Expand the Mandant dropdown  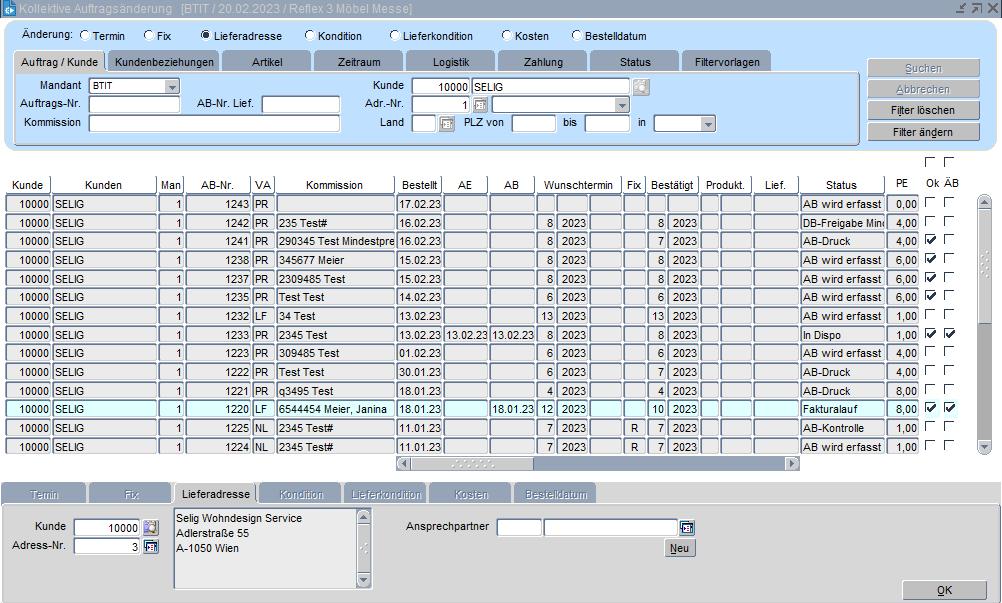[x=172, y=86]
